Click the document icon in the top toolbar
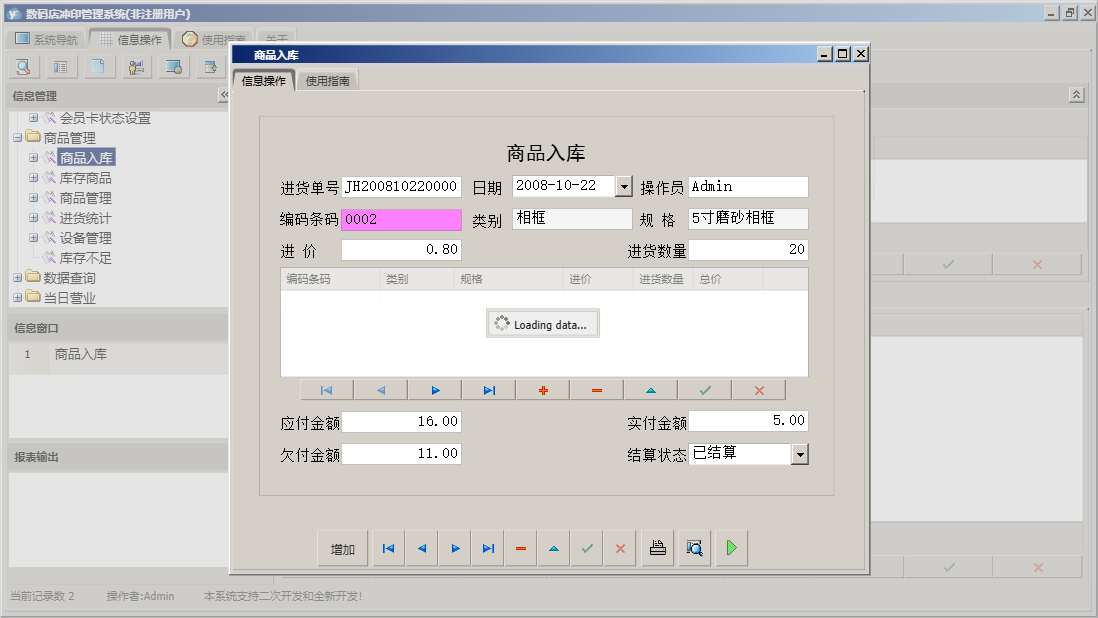The height and width of the screenshot is (618, 1098). [98, 66]
